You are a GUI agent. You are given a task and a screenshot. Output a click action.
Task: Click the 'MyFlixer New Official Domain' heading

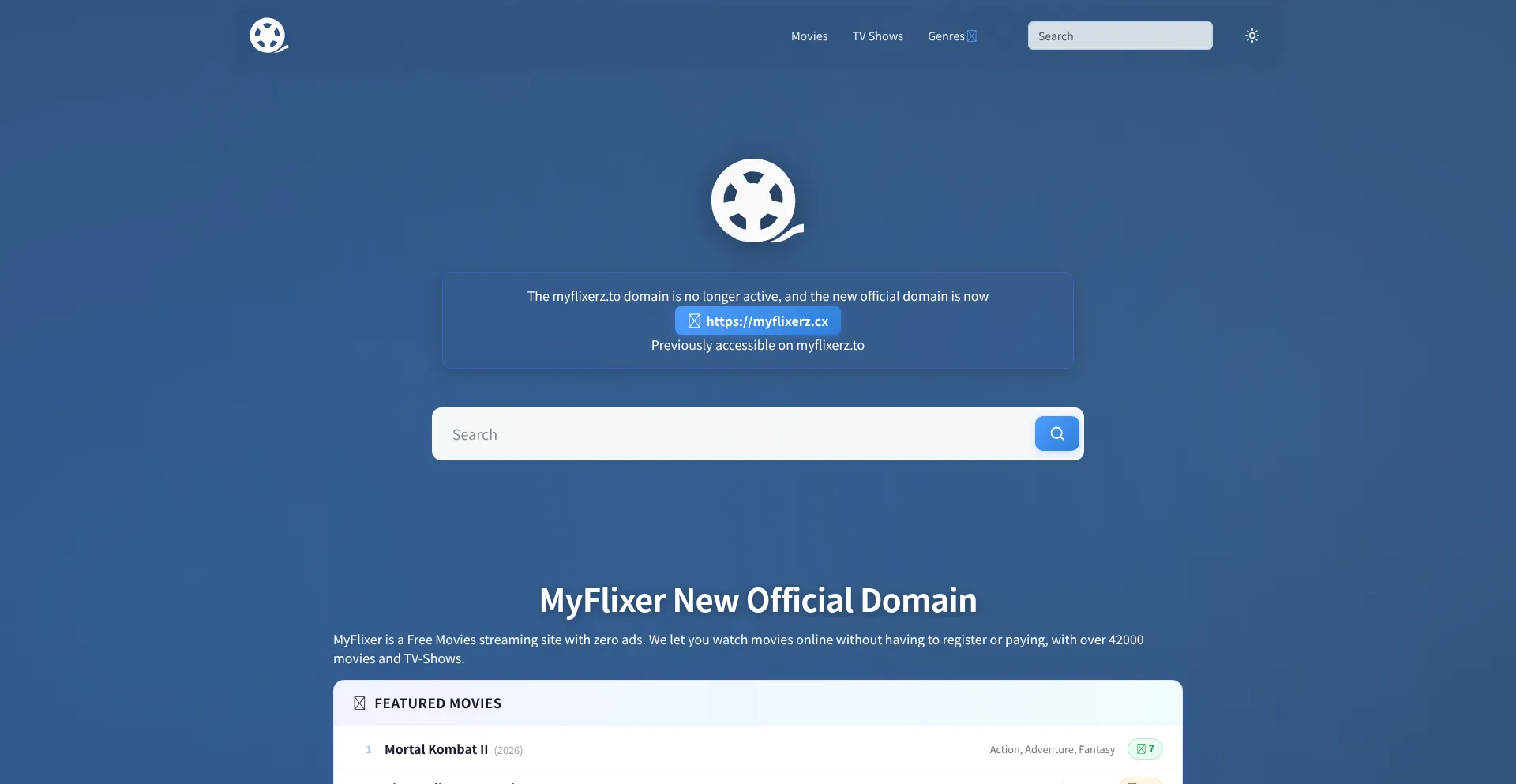click(x=758, y=600)
